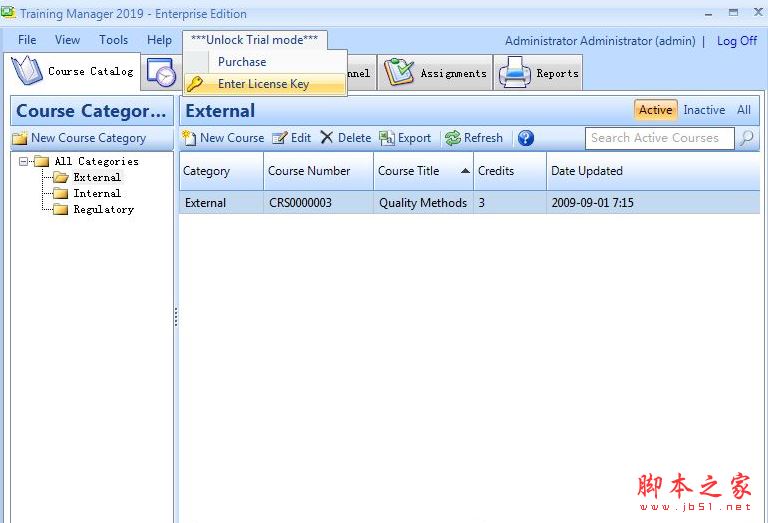Click the Quality Methods course title cell
This screenshot has width=768, height=523.
pos(423,203)
